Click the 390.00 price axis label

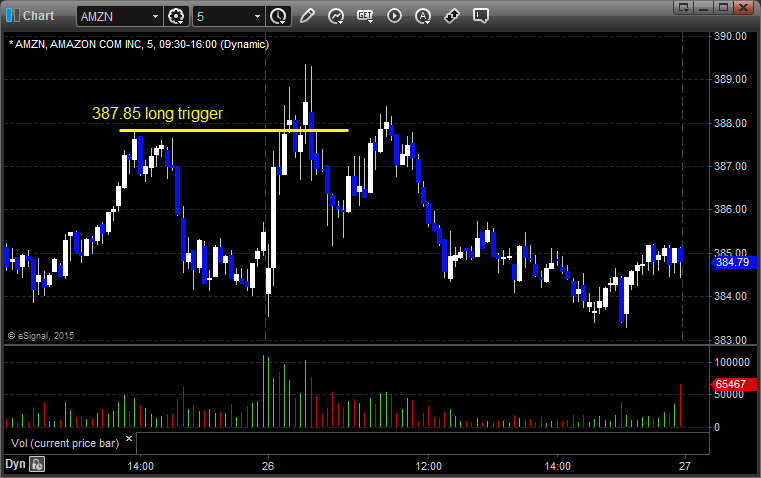click(730, 36)
